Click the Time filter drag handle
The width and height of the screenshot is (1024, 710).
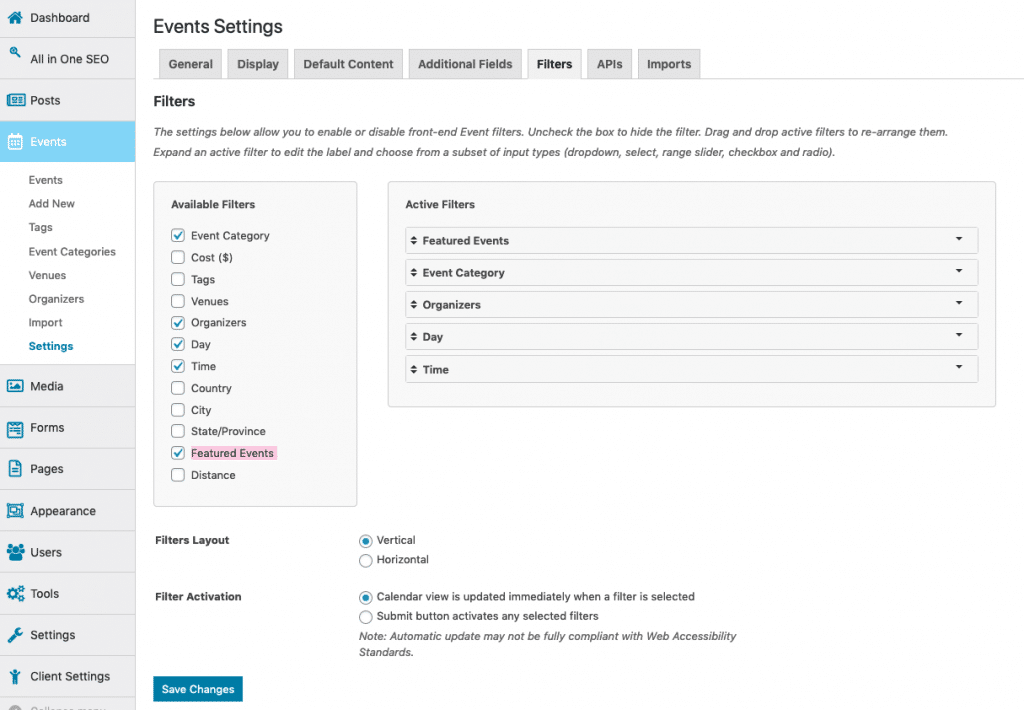413,369
